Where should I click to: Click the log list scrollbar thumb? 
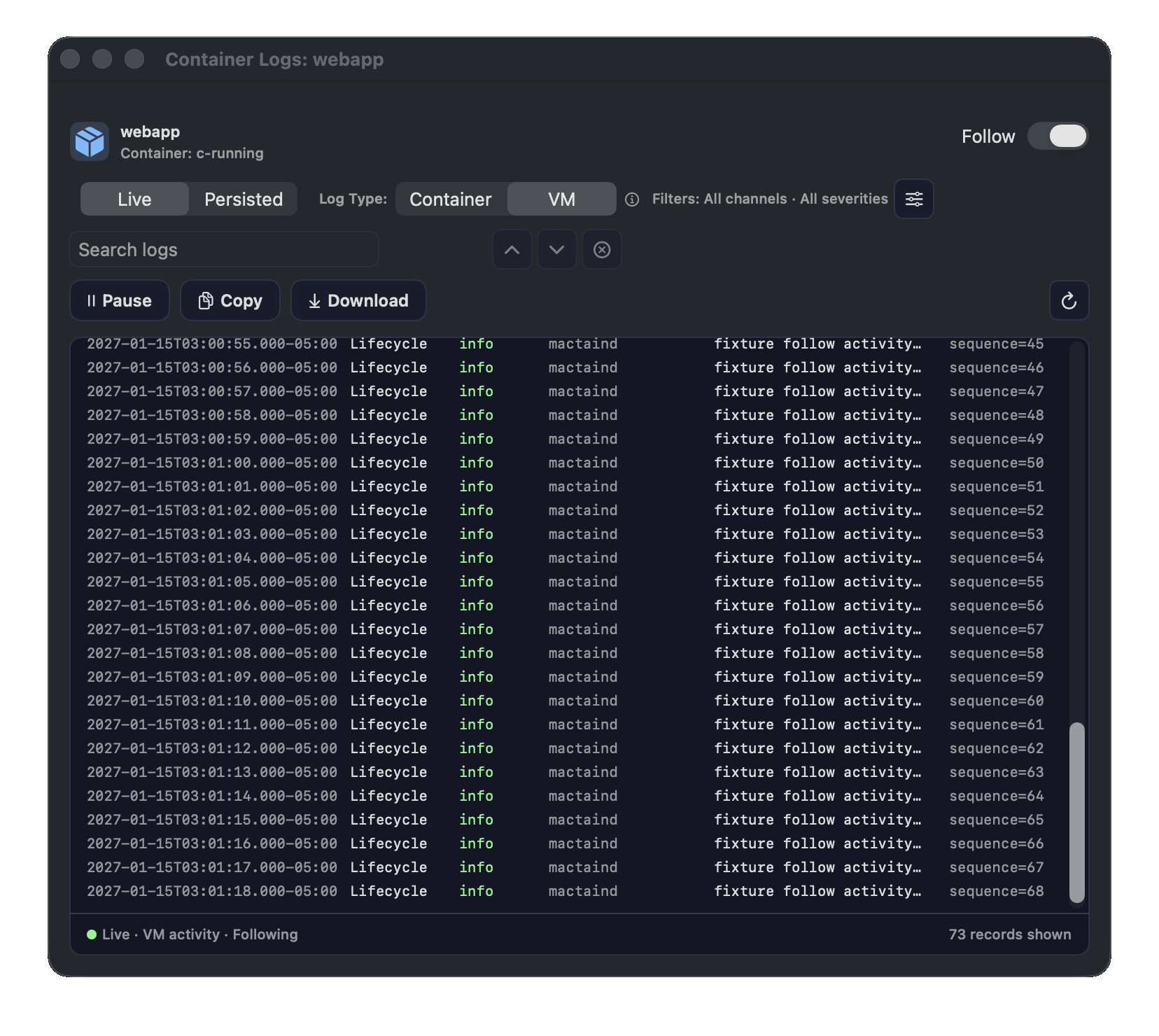pos(1076,812)
